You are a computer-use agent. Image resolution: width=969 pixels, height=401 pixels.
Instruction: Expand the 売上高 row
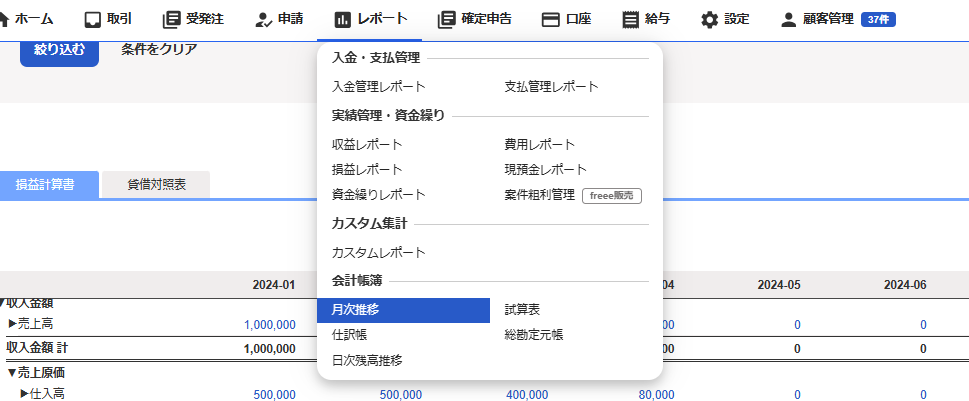click(13, 324)
